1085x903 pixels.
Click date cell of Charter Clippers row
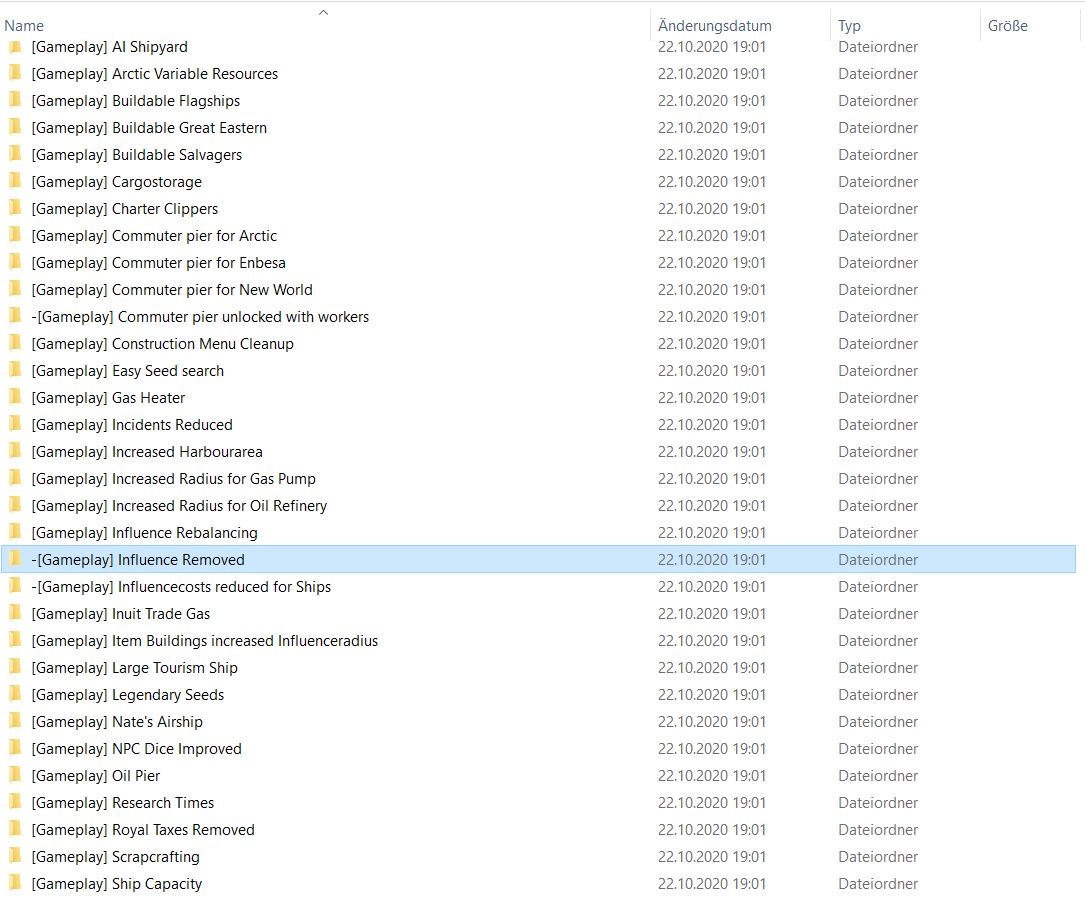[712, 209]
